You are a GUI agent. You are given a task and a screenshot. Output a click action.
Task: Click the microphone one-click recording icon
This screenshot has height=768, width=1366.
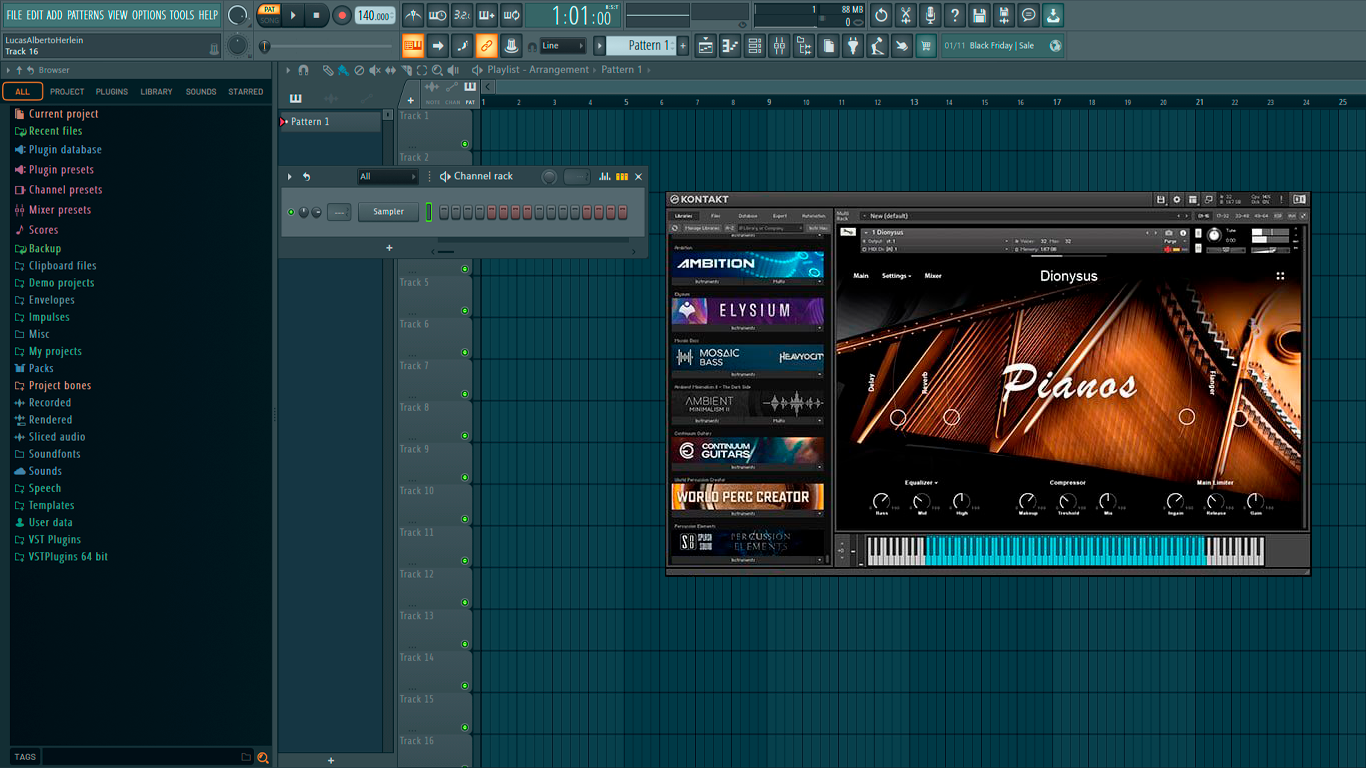point(930,15)
